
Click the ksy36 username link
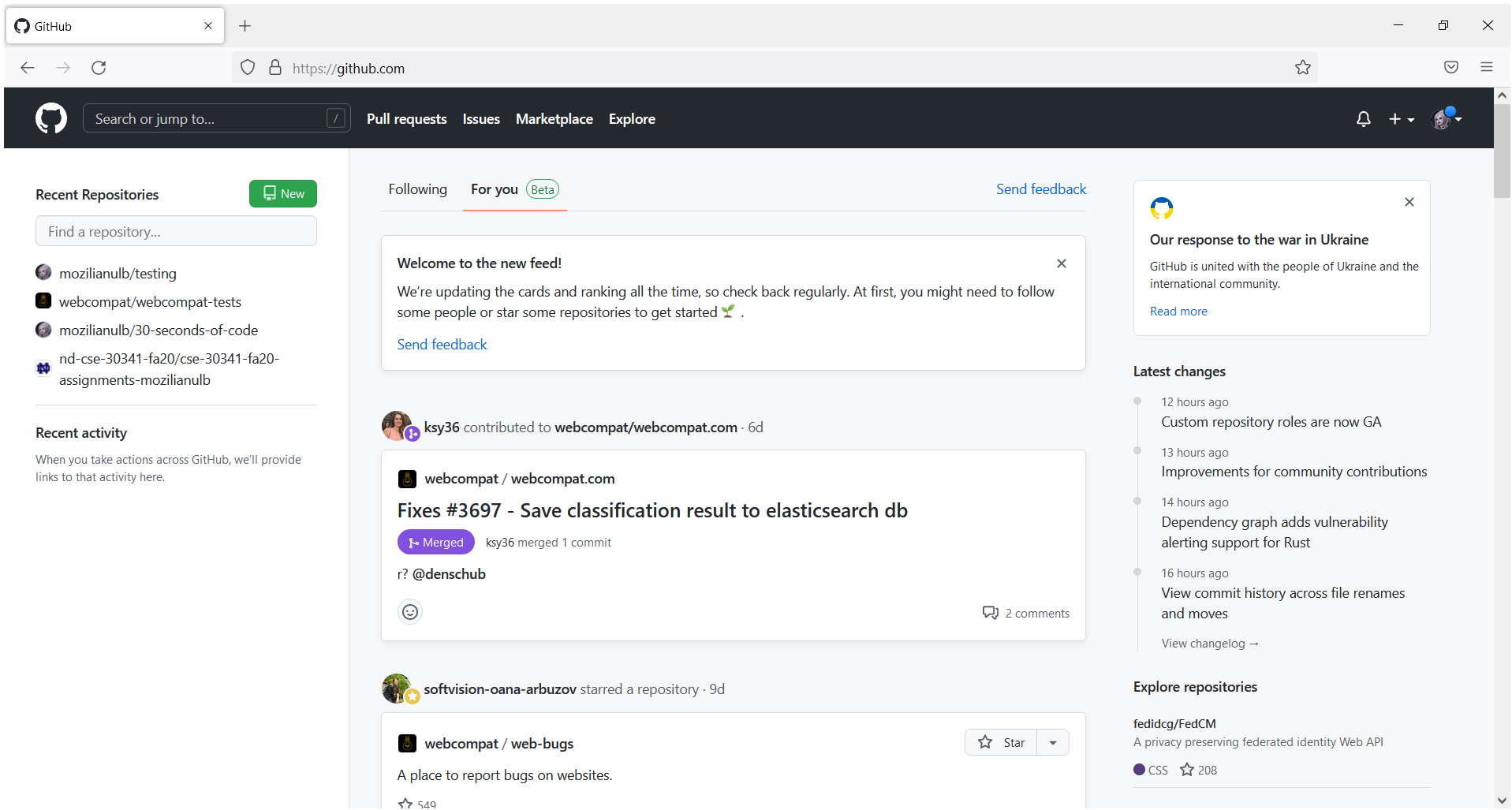click(x=442, y=427)
